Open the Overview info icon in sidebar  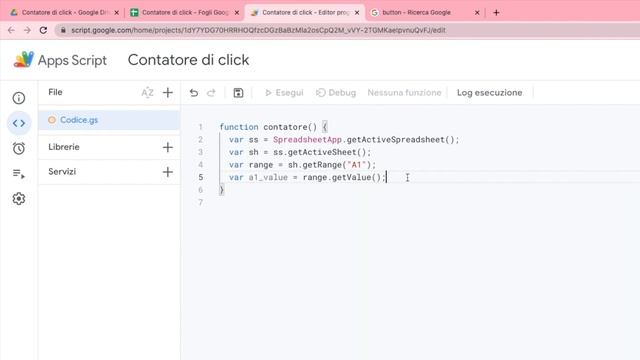tap(19, 98)
